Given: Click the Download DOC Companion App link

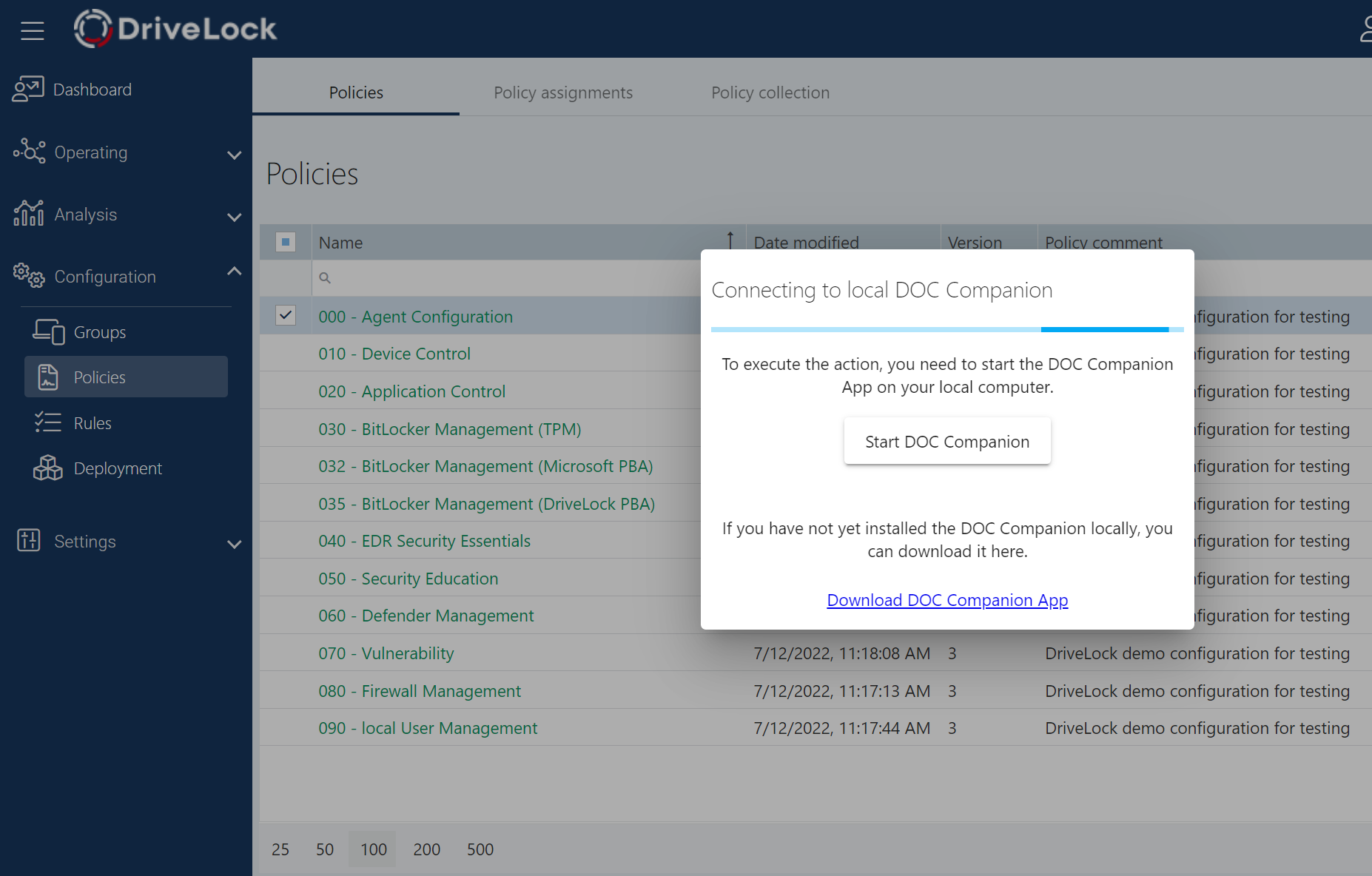Looking at the screenshot, I should pyautogui.click(x=946, y=600).
